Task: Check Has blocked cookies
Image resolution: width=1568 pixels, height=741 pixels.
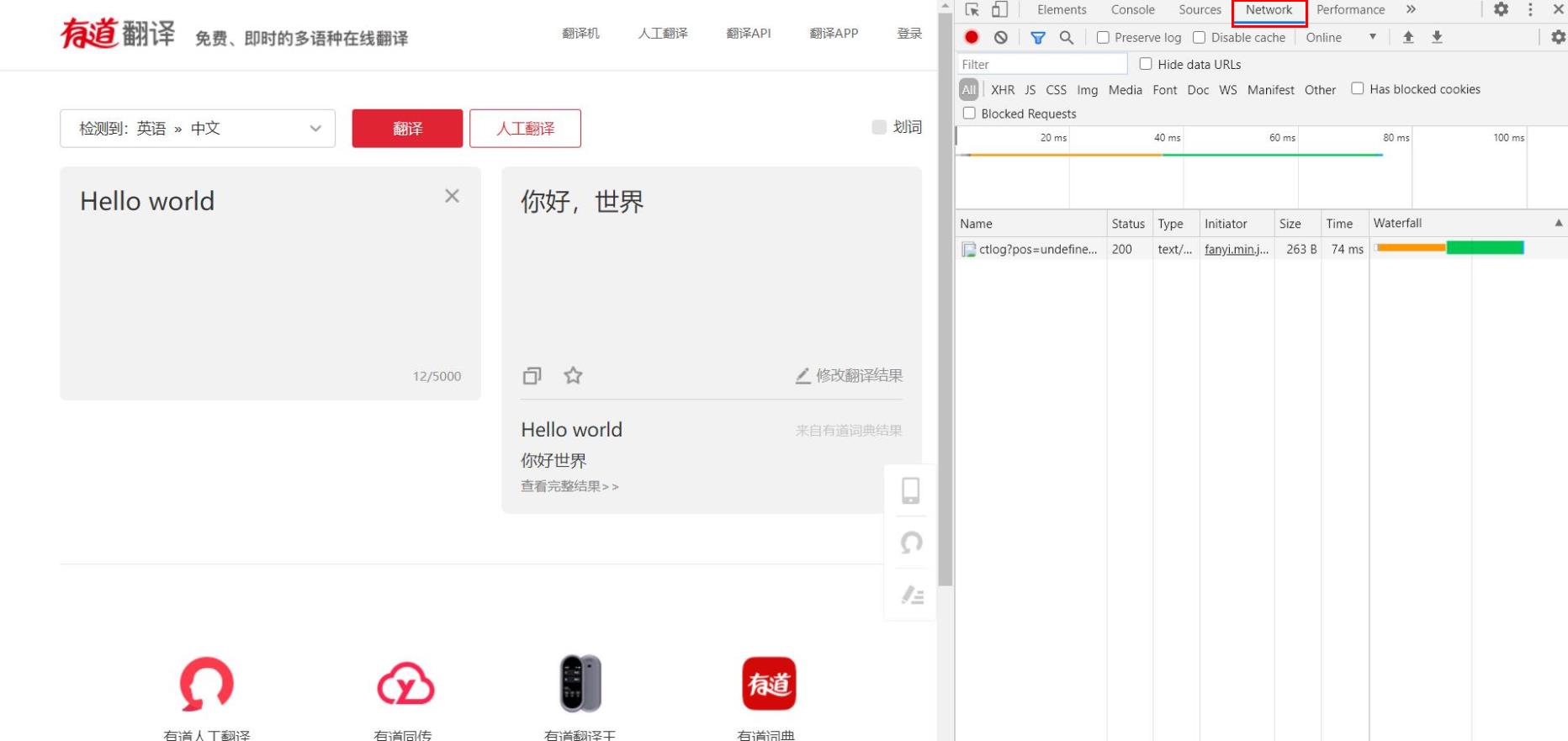Action: click(x=1358, y=88)
